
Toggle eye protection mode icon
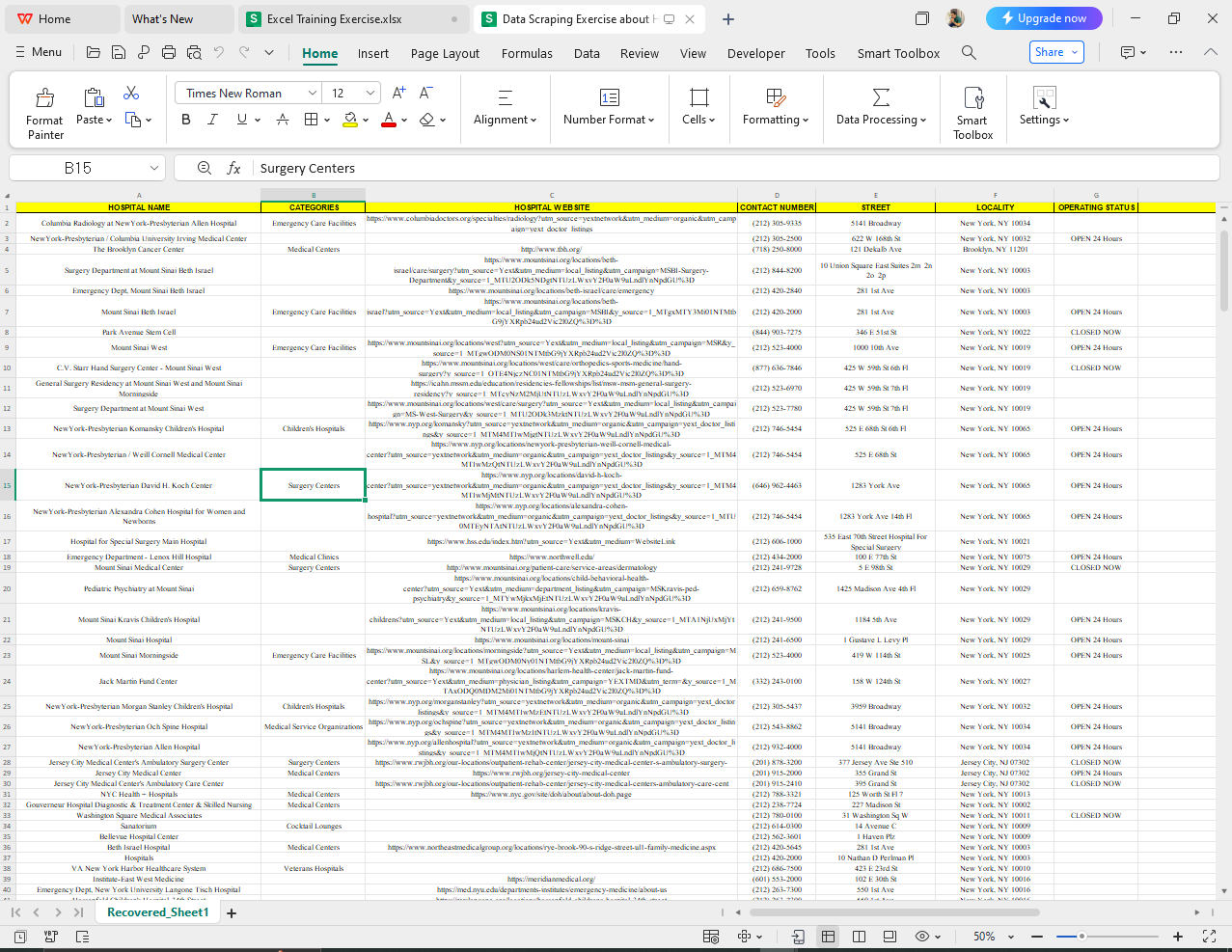pyautogui.click(x=922, y=937)
